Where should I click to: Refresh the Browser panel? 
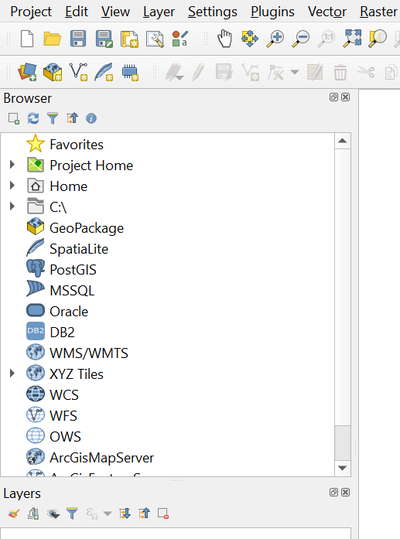tap(33, 119)
